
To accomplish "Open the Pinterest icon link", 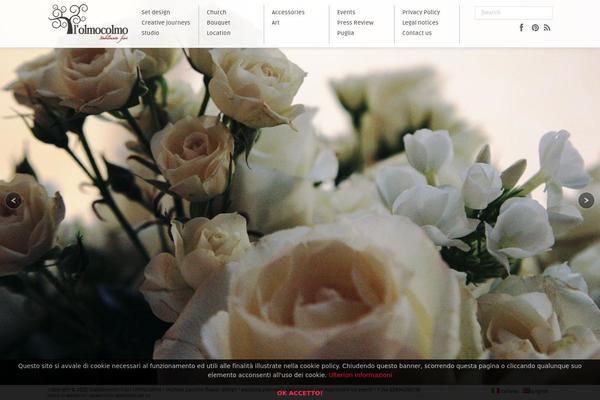I will click(x=535, y=28).
